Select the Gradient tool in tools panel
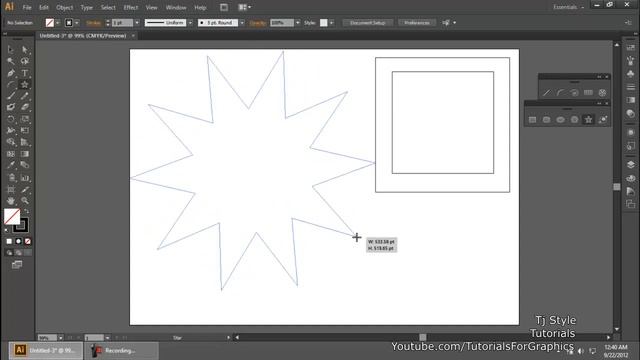This screenshot has height=360, width=640. pyautogui.click(x=24, y=154)
